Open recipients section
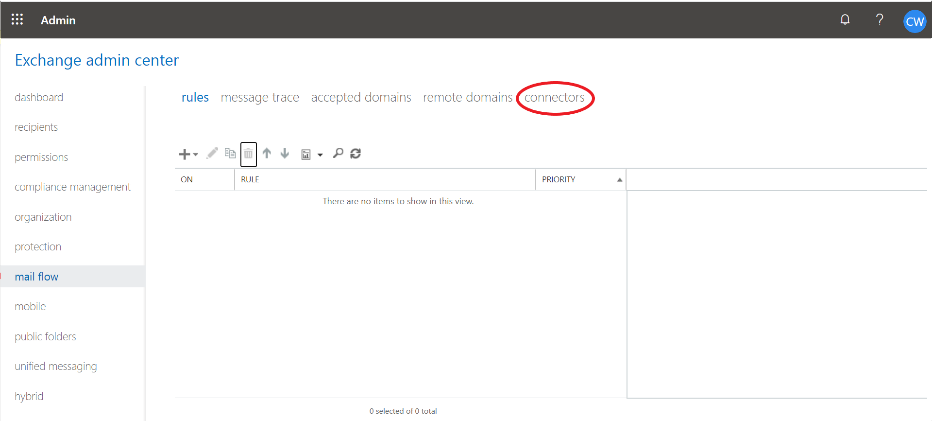The image size is (932, 421). tap(36, 127)
